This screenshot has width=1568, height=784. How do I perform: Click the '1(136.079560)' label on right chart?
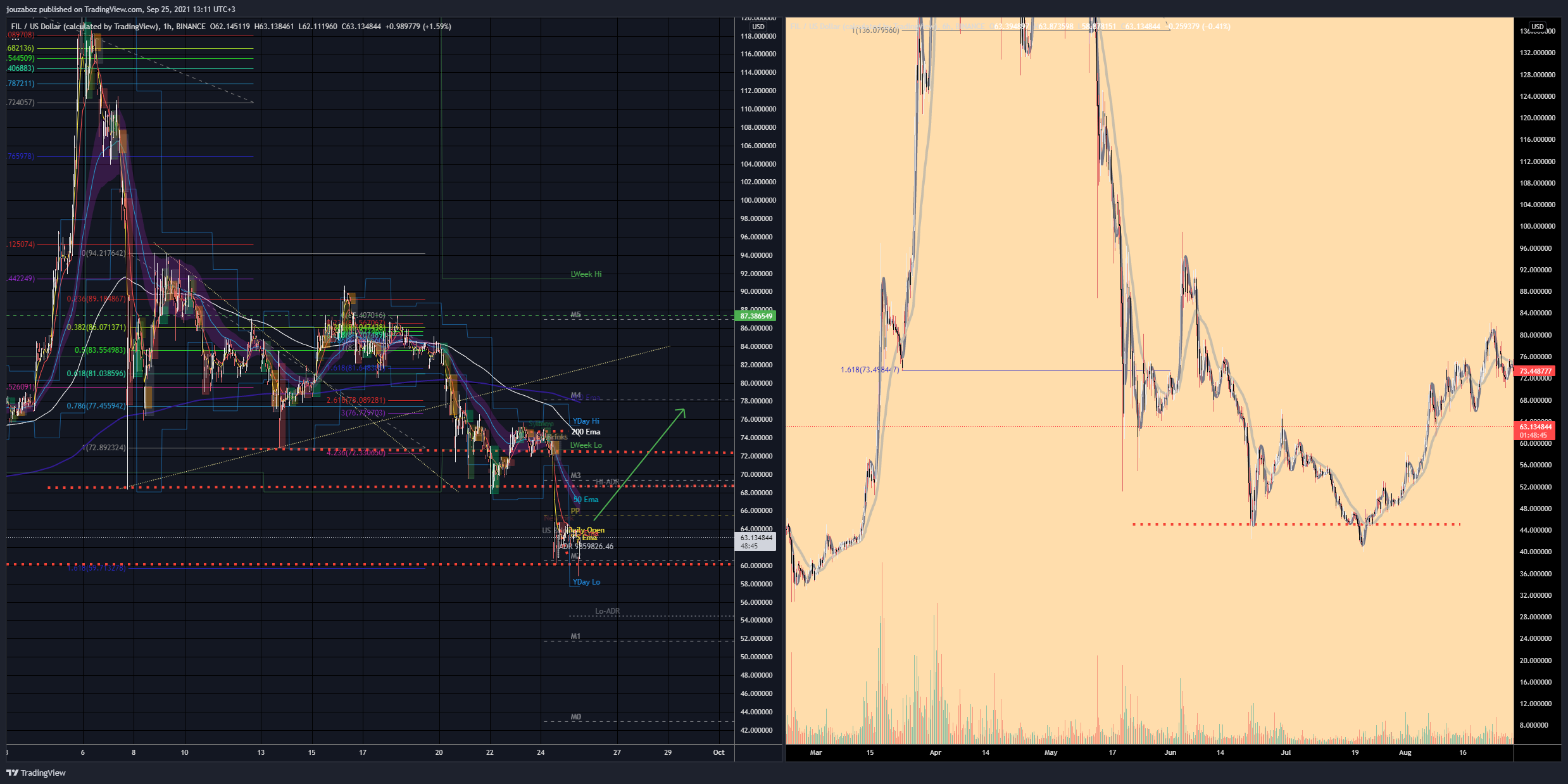pos(875,30)
